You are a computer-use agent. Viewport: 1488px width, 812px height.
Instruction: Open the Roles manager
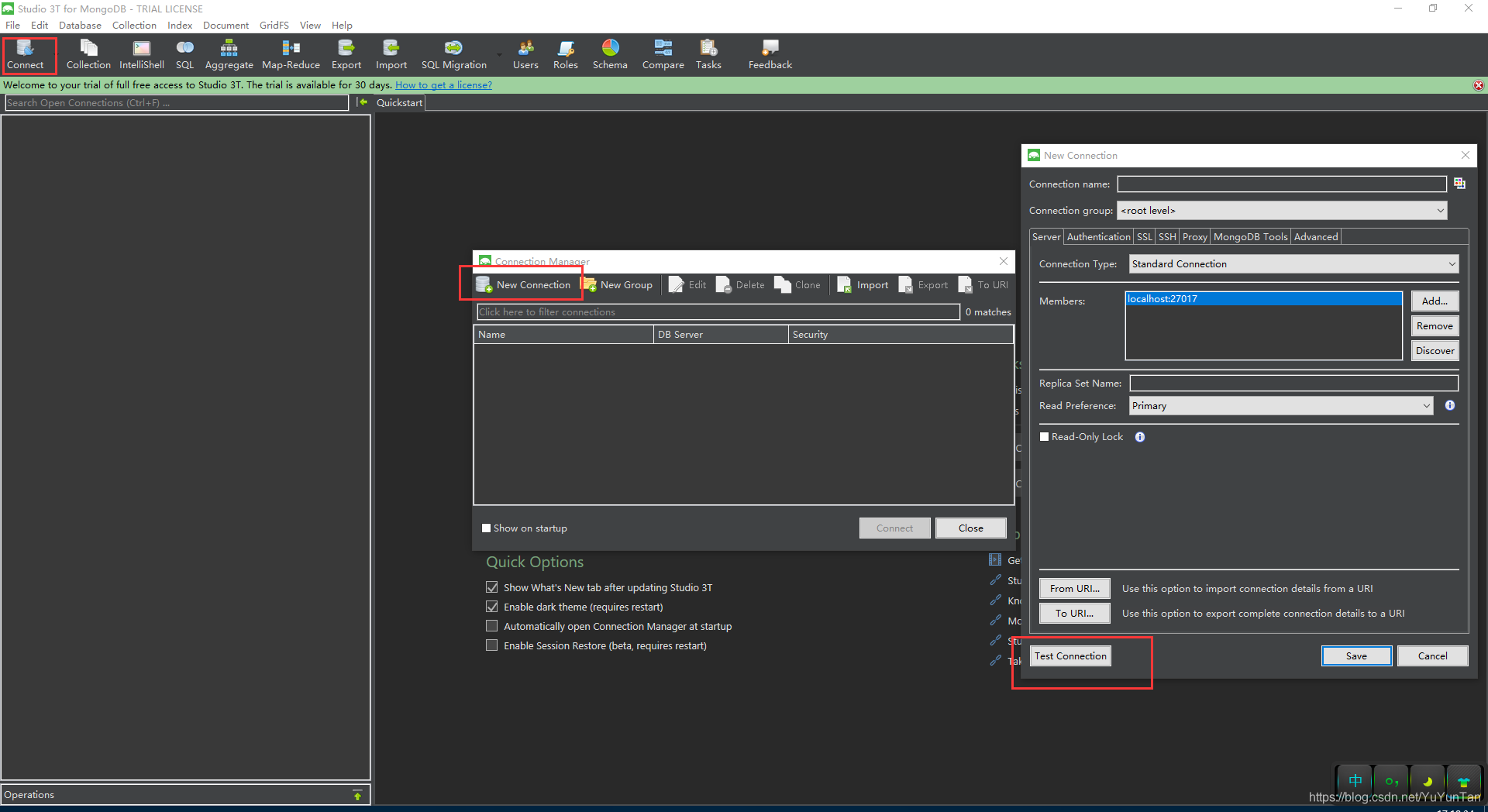(x=566, y=54)
